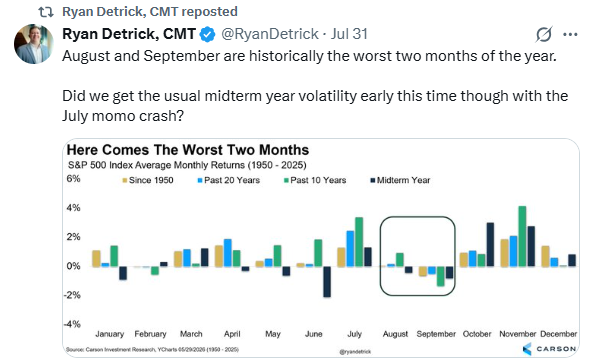This screenshot has width=594, height=363.
Task: Click the tall green November bar
Action: point(522,236)
